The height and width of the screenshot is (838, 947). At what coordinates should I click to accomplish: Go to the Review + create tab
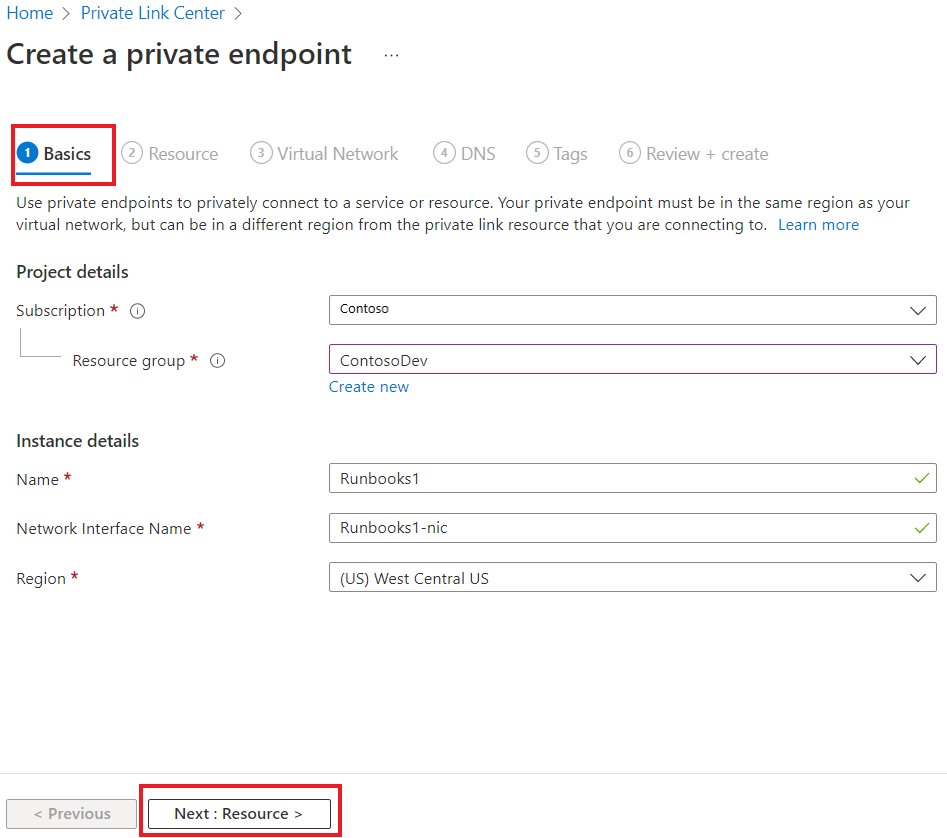point(694,154)
